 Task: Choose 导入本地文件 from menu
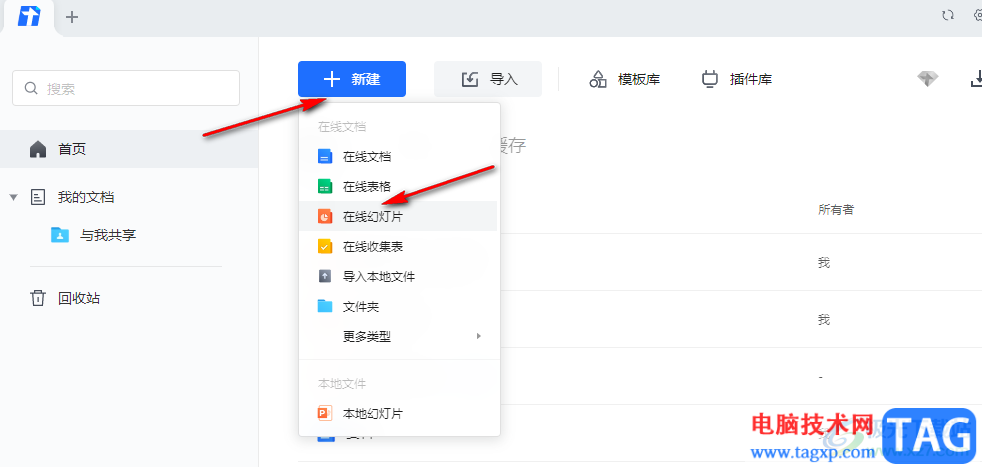click(399, 277)
